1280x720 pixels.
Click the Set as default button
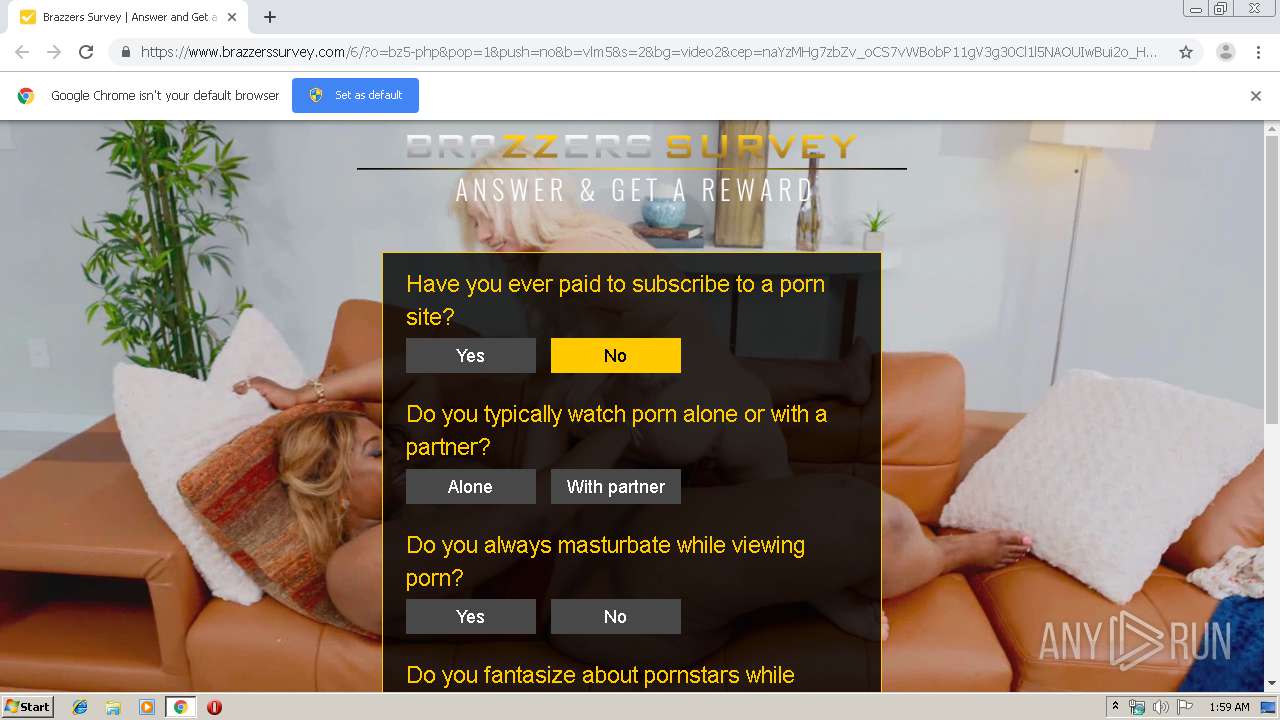[x=355, y=95]
